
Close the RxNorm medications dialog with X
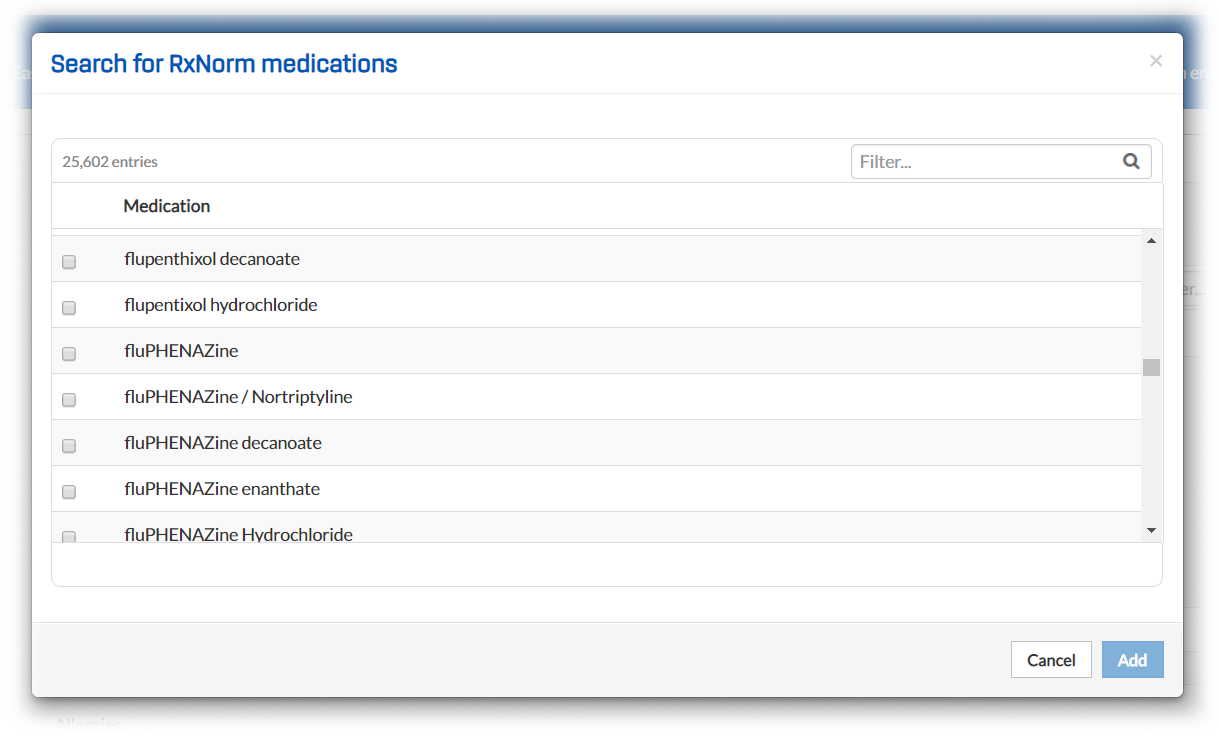coord(1156,61)
